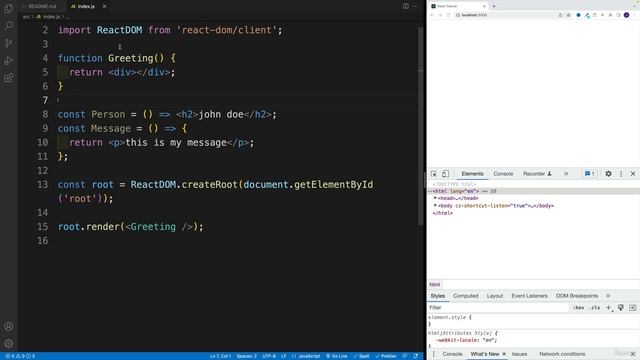The image size is (640, 360).
Task: Open editor More Actions ellipsis menu
Action: tap(415, 6)
